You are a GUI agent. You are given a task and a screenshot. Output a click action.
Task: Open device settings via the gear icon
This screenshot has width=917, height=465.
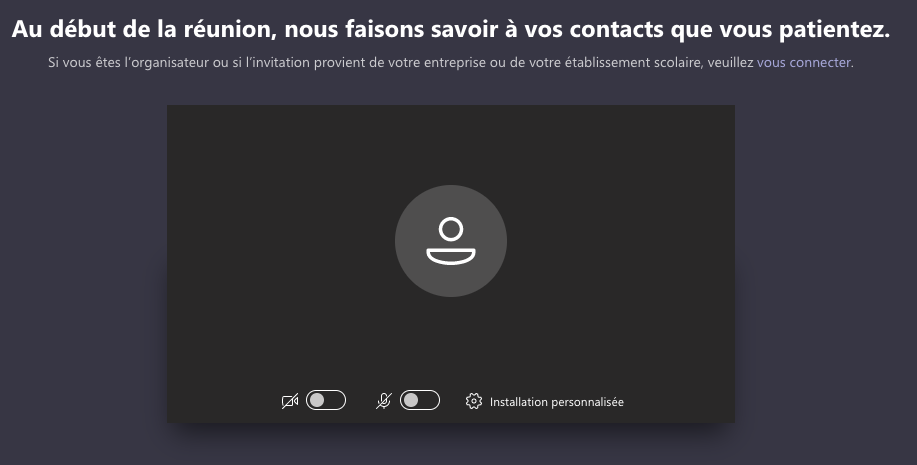pos(474,401)
